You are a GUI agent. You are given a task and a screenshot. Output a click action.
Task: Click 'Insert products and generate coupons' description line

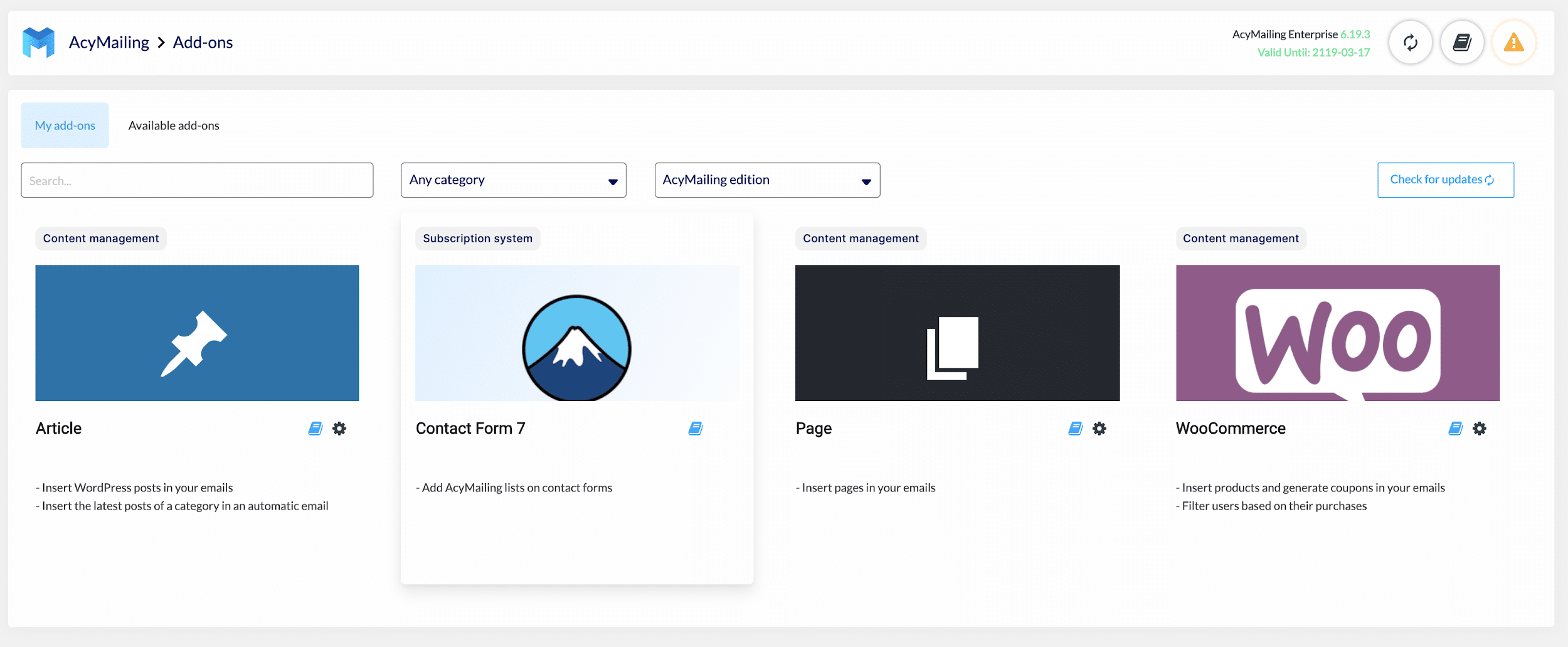pos(1310,488)
